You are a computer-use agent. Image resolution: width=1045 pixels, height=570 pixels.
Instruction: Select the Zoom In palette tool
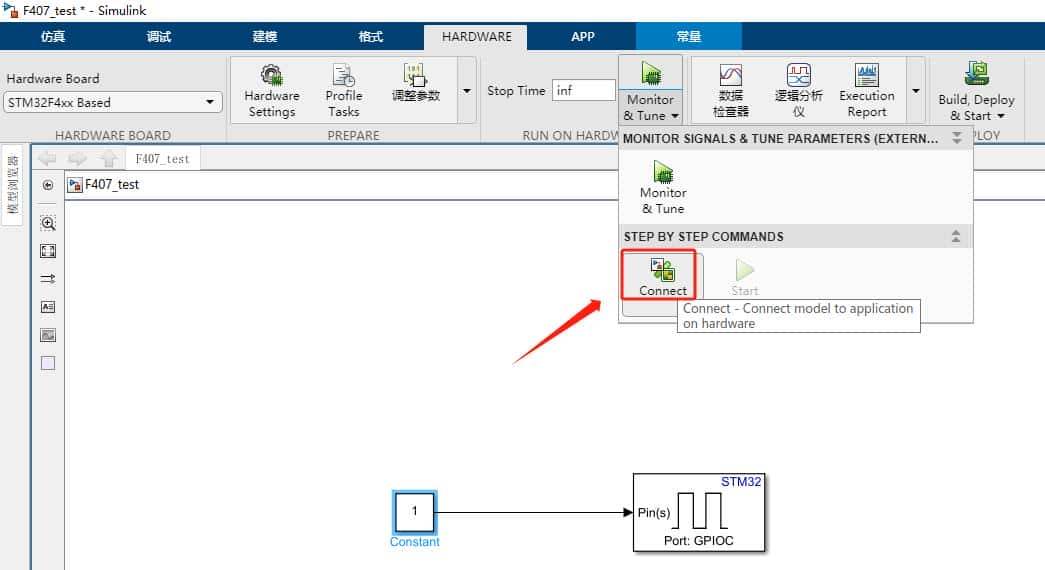pos(48,223)
